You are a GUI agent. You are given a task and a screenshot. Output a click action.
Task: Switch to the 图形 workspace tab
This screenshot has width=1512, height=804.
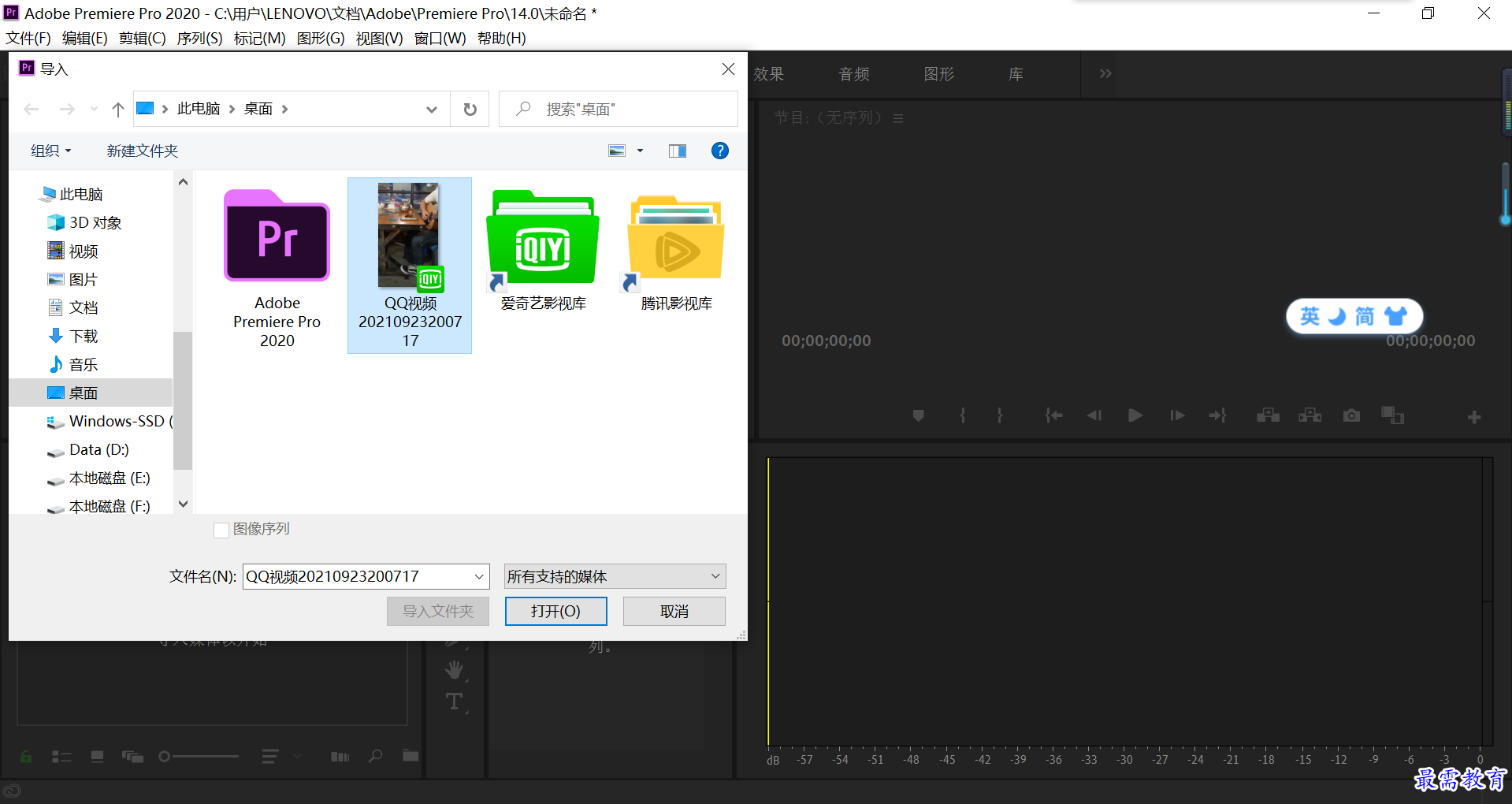(938, 74)
